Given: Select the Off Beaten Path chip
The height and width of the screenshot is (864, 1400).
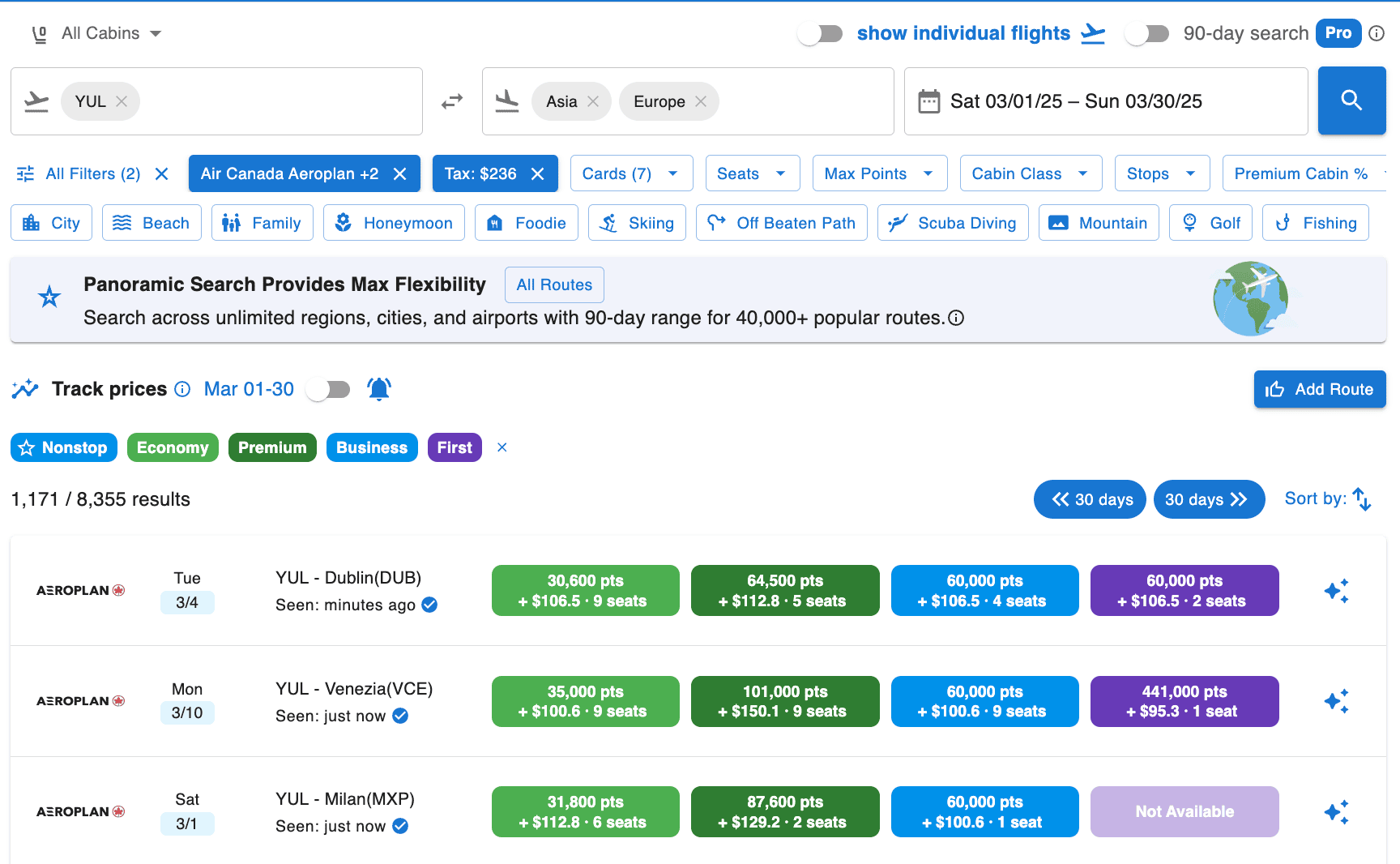Looking at the screenshot, I should pos(781,223).
